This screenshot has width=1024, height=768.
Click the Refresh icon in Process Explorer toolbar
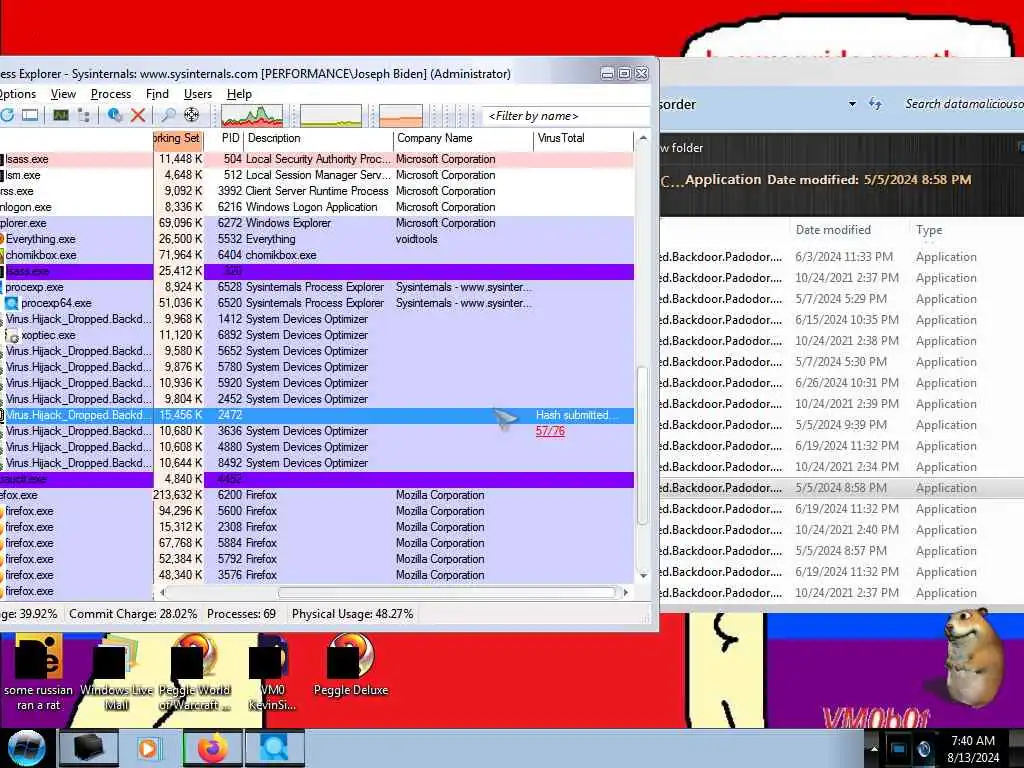coord(7,116)
